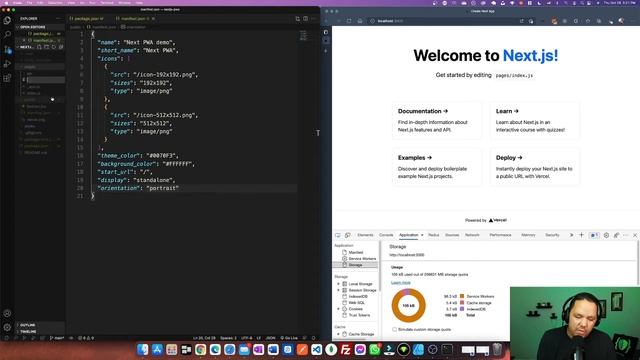Open Trash in the Dock
The height and width of the screenshot is (360, 640).
pyautogui.click(x=497, y=349)
